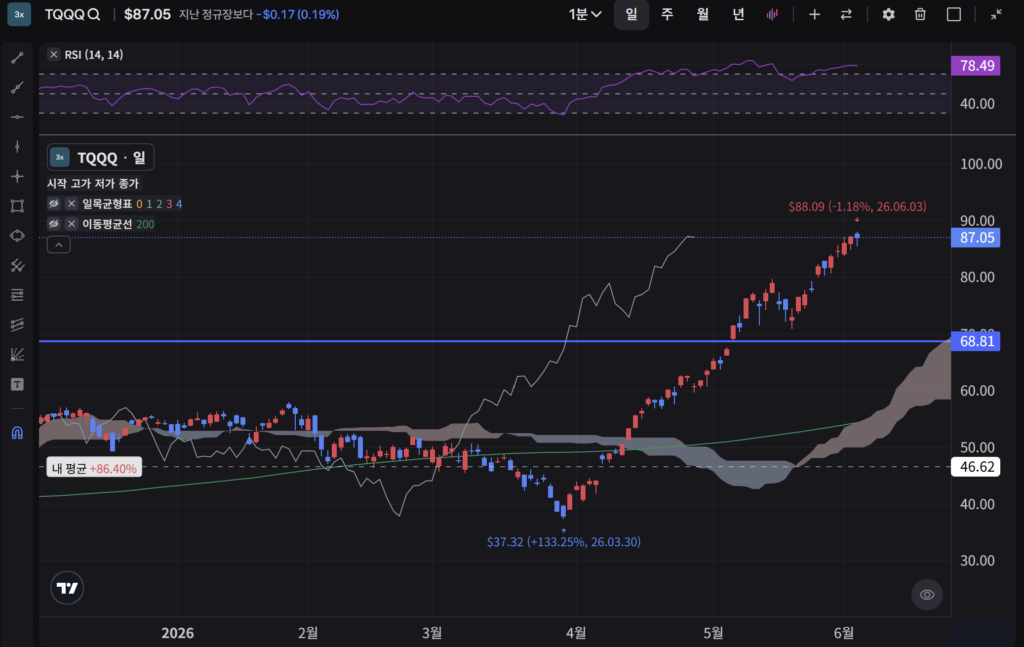Image resolution: width=1024 pixels, height=647 pixels.
Task: Click the 2026 label on time axis
Action: [x=178, y=633]
